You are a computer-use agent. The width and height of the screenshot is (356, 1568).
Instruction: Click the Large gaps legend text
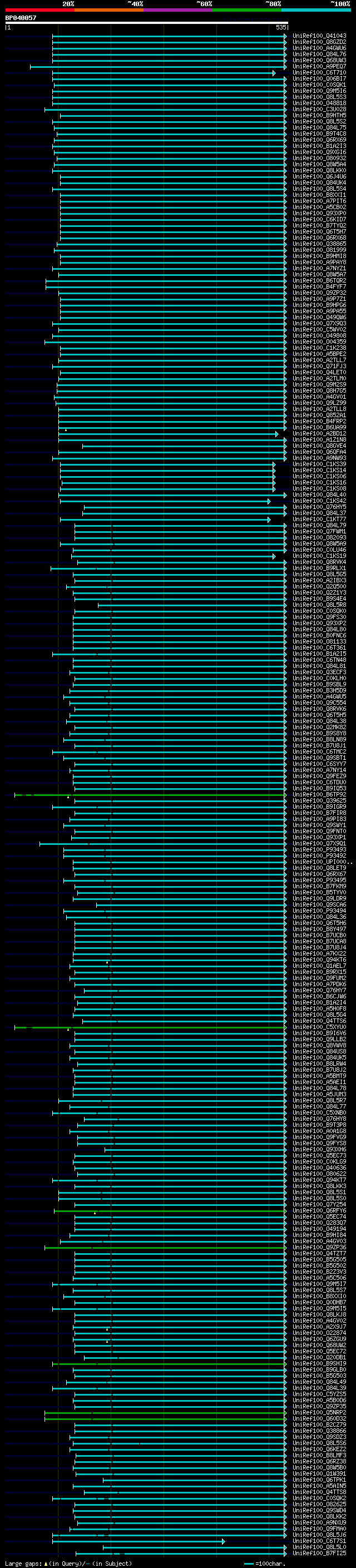click(68, 1564)
